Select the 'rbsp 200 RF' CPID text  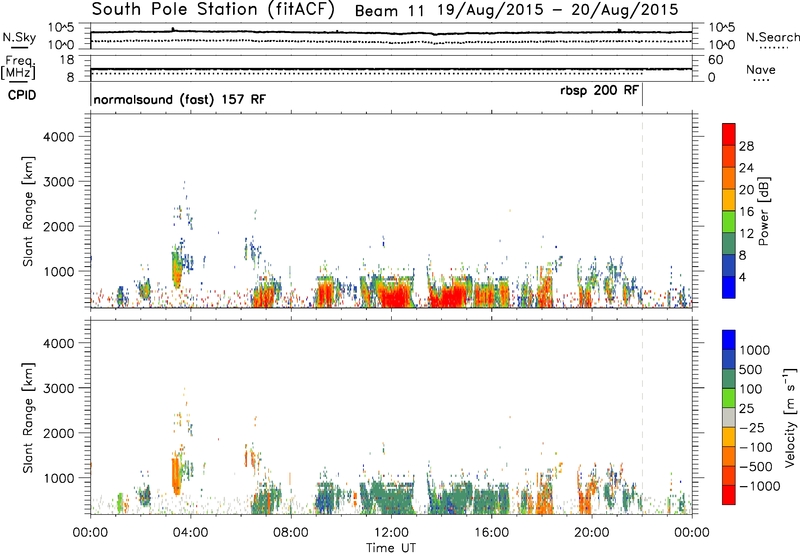599,90
